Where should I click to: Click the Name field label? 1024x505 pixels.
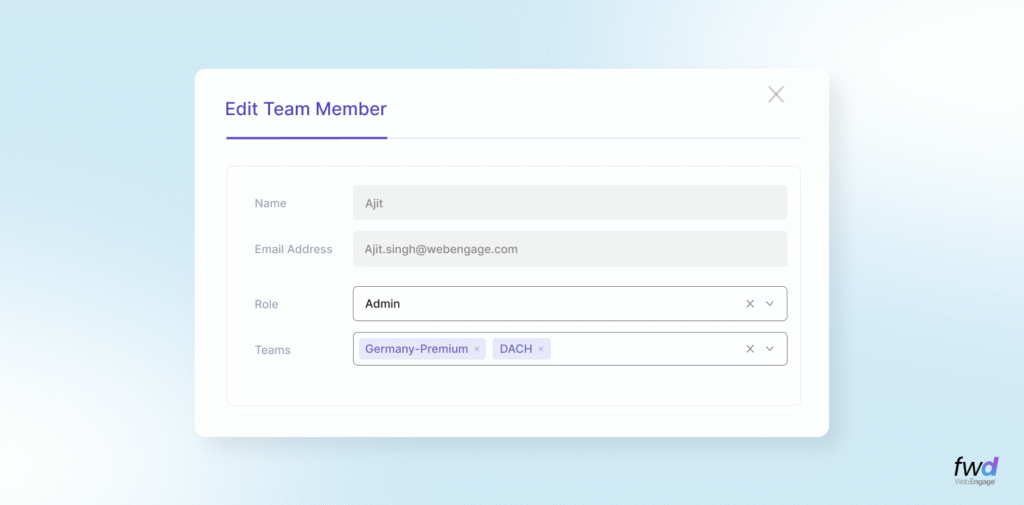[270, 203]
